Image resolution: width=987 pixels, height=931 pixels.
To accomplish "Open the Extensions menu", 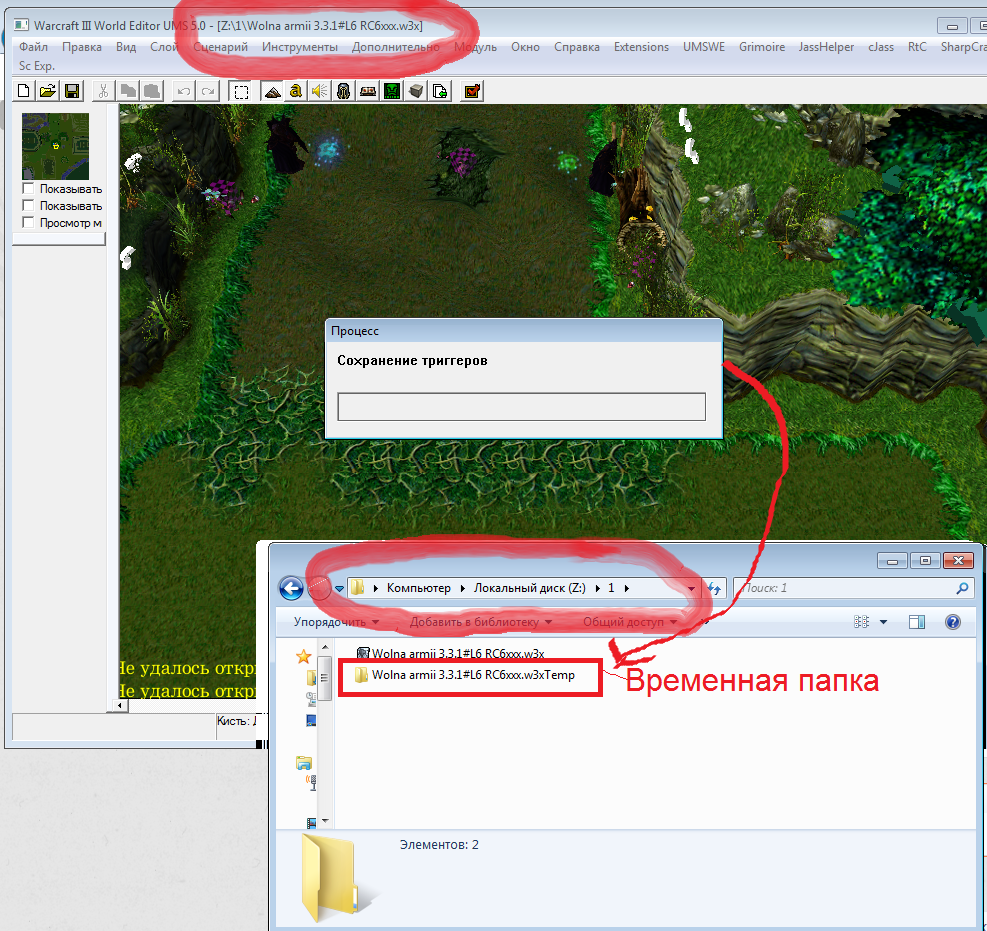I will tap(641, 47).
